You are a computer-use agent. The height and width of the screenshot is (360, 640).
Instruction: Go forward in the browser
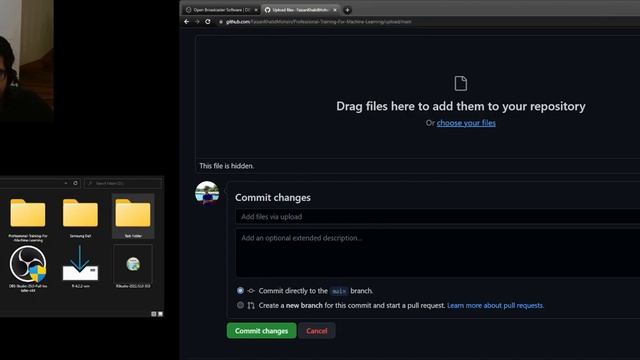[x=197, y=22]
